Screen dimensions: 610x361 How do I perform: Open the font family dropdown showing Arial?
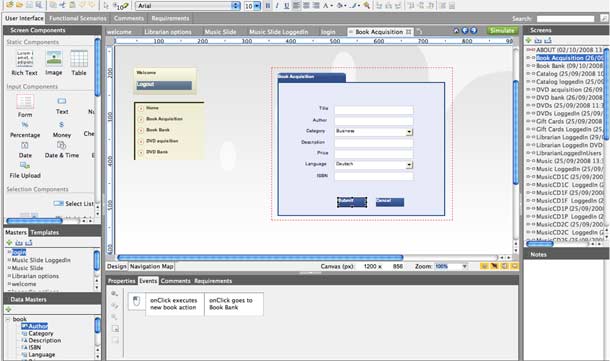point(236,5)
